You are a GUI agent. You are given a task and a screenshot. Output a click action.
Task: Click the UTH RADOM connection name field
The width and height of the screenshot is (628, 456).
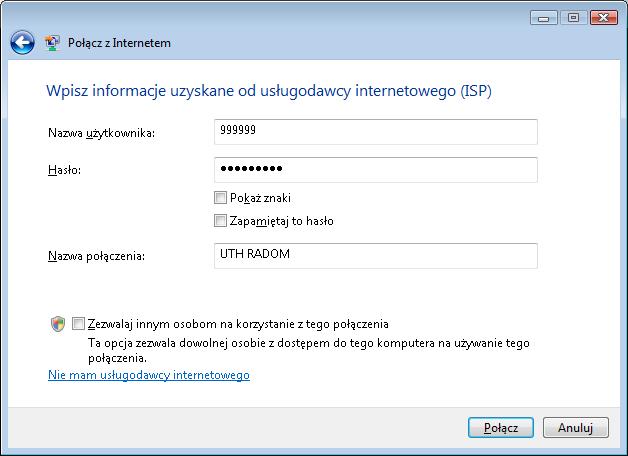375,256
